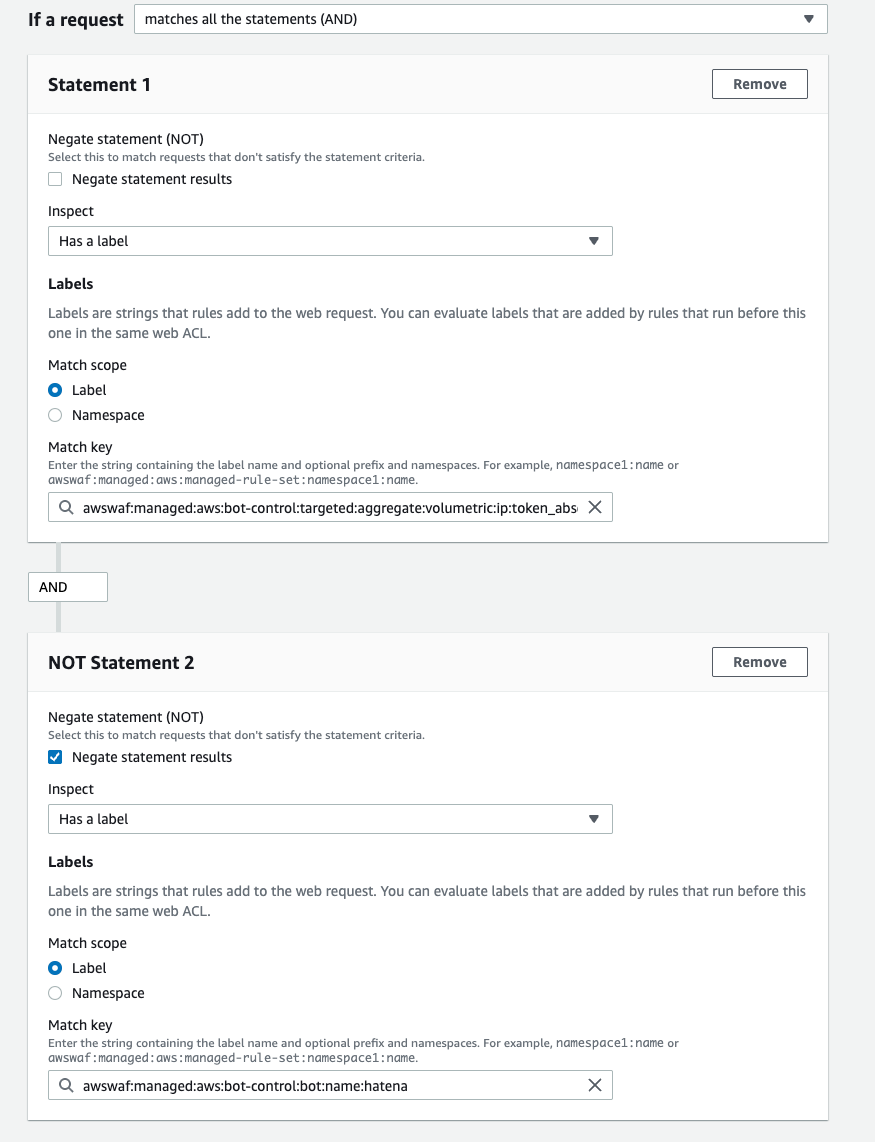Expand Inspect dropdown in NOT Statement 2
875x1142 pixels.
[330, 819]
